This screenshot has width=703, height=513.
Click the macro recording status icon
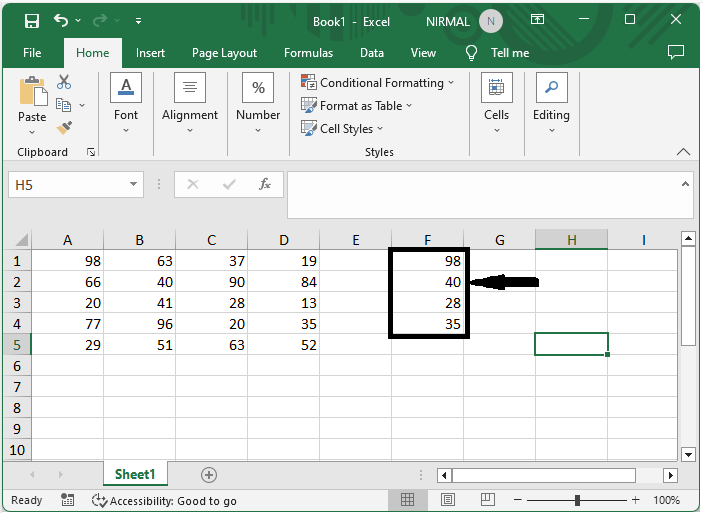[x=67, y=500]
